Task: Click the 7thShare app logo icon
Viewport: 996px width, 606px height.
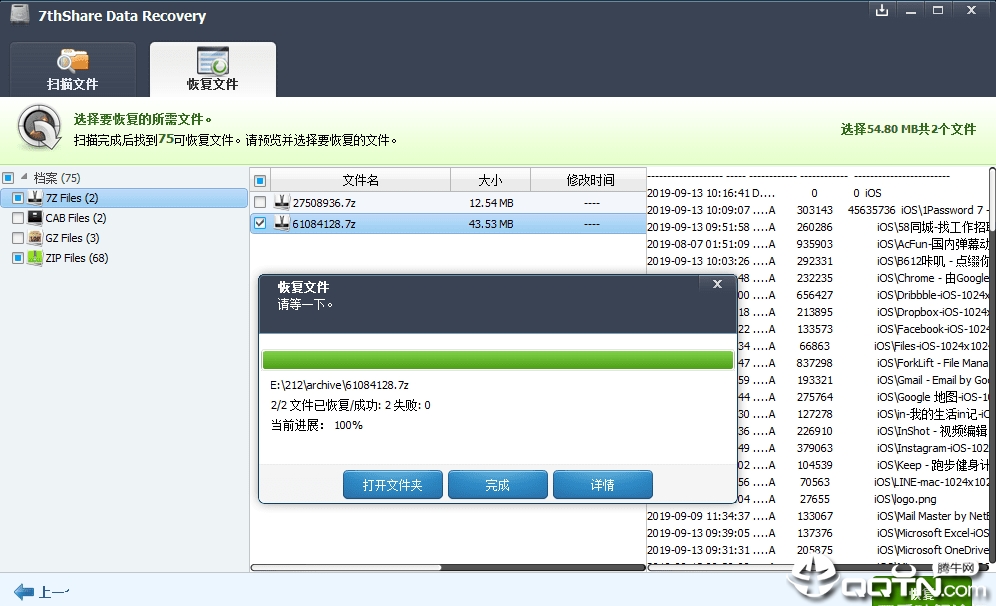Action: 20,14
